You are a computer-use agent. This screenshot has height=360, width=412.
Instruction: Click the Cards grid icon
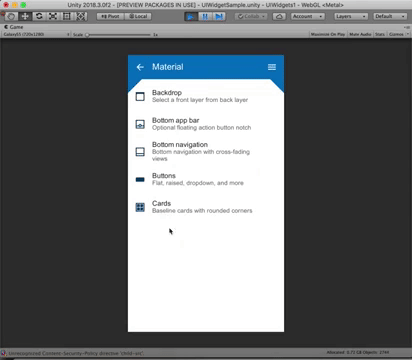[140, 207]
